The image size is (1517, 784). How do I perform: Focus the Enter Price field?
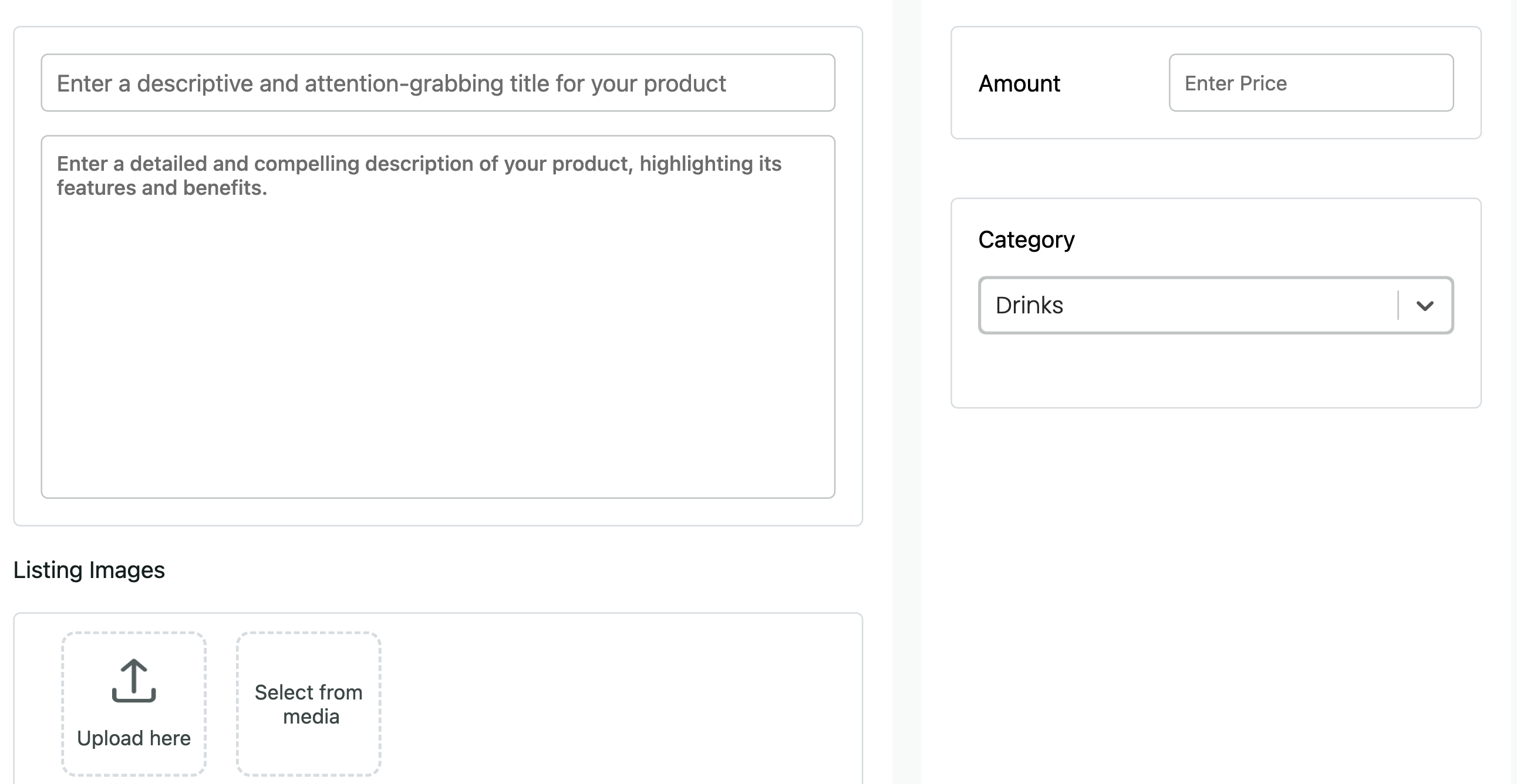tap(1311, 83)
